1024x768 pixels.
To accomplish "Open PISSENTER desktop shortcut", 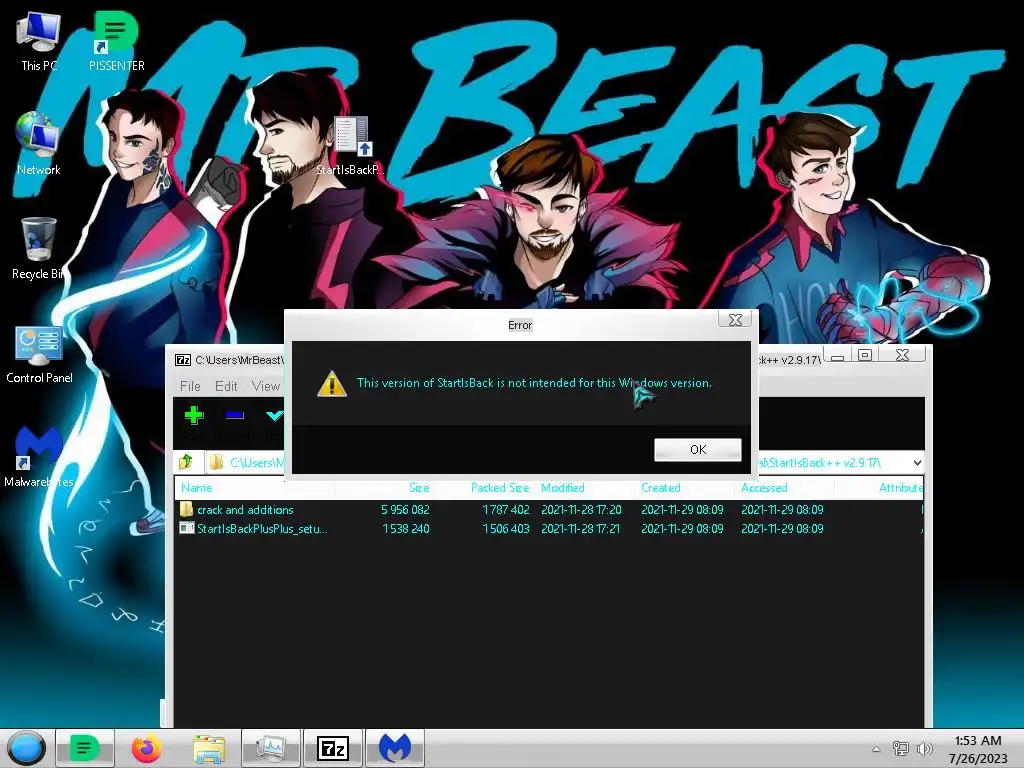I will coord(116,40).
